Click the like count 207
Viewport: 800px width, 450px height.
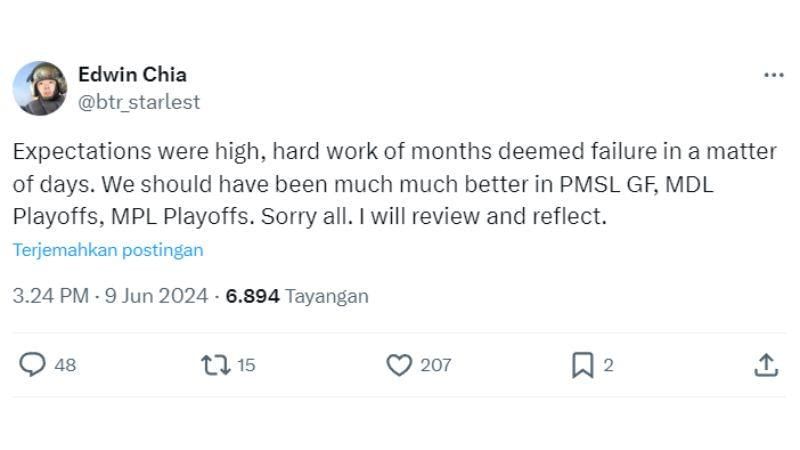pos(436,365)
